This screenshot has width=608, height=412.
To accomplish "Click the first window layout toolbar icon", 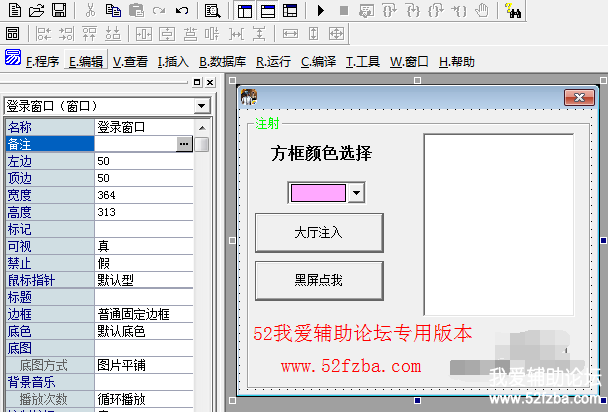I will point(245,11).
